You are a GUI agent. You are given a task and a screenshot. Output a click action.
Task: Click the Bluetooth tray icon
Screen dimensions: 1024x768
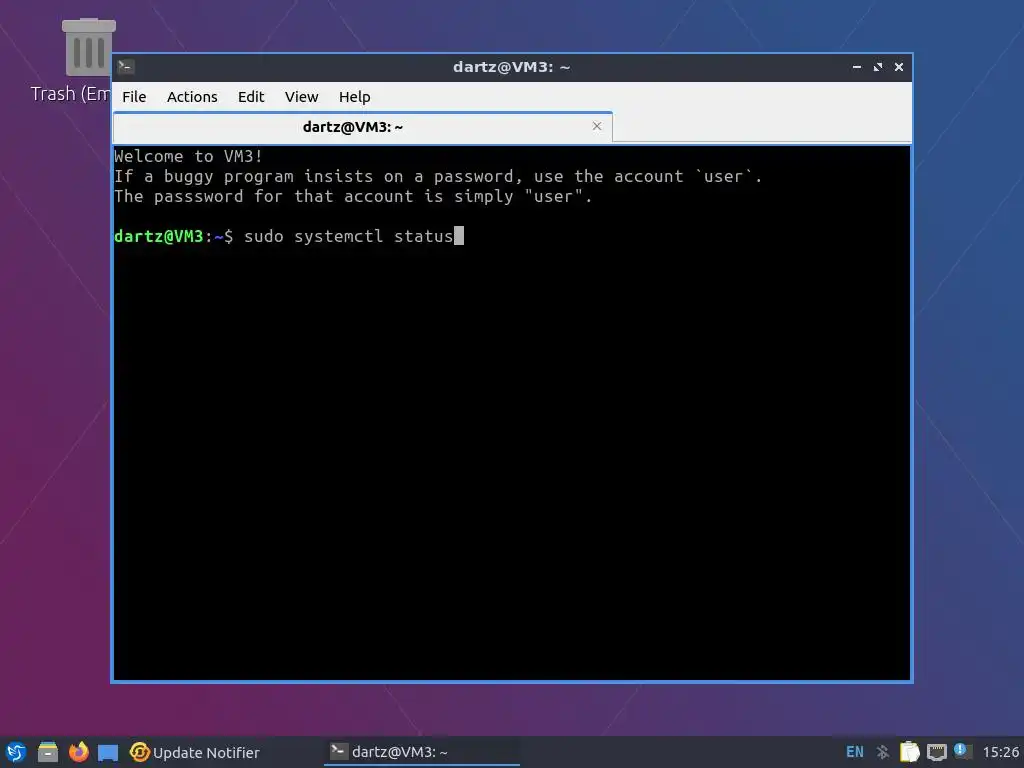(883, 752)
